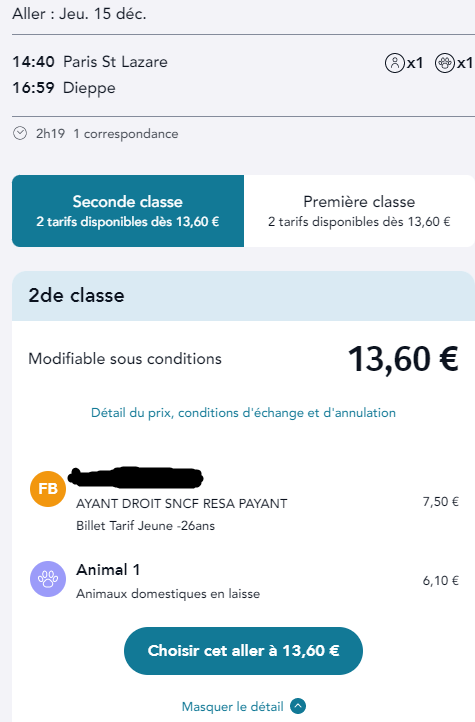Click the clock duration icon
Viewport: 475px width, 722px height.
click(x=20, y=134)
